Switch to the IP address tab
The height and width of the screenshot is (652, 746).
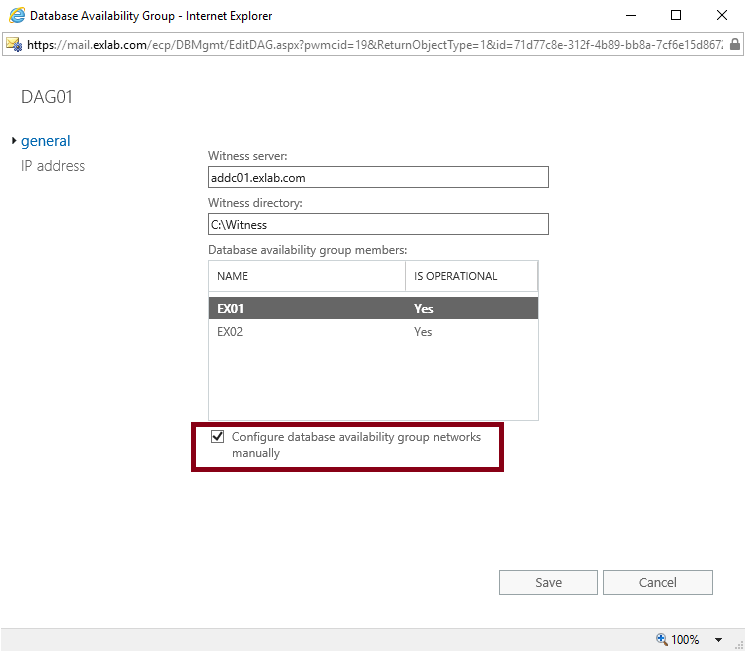click(x=53, y=166)
